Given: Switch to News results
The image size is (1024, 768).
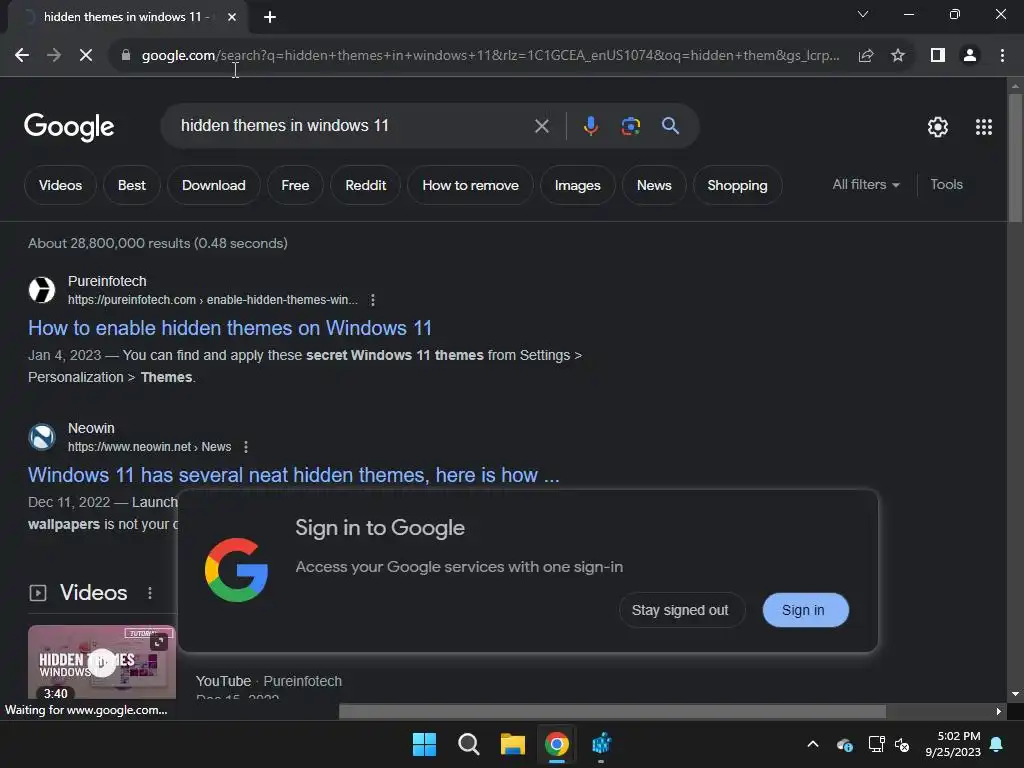Looking at the screenshot, I should [x=654, y=185].
